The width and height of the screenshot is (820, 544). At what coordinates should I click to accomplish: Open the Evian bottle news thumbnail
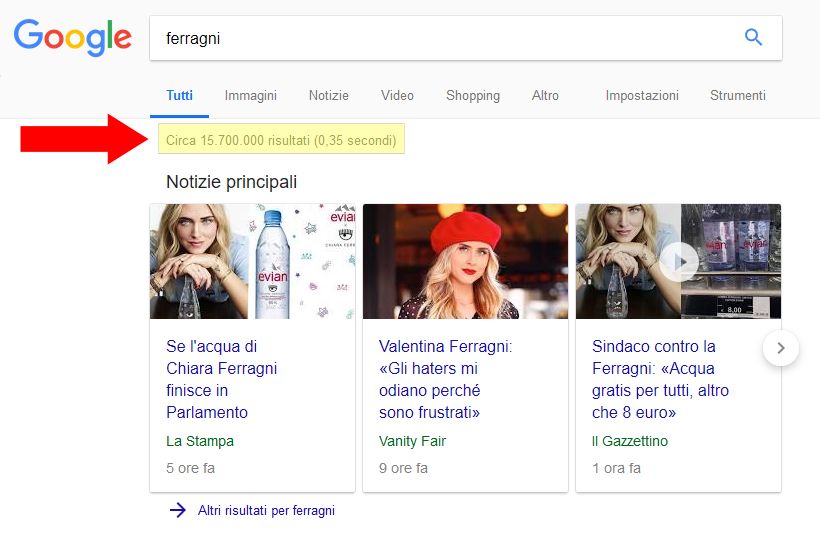tap(252, 261)
